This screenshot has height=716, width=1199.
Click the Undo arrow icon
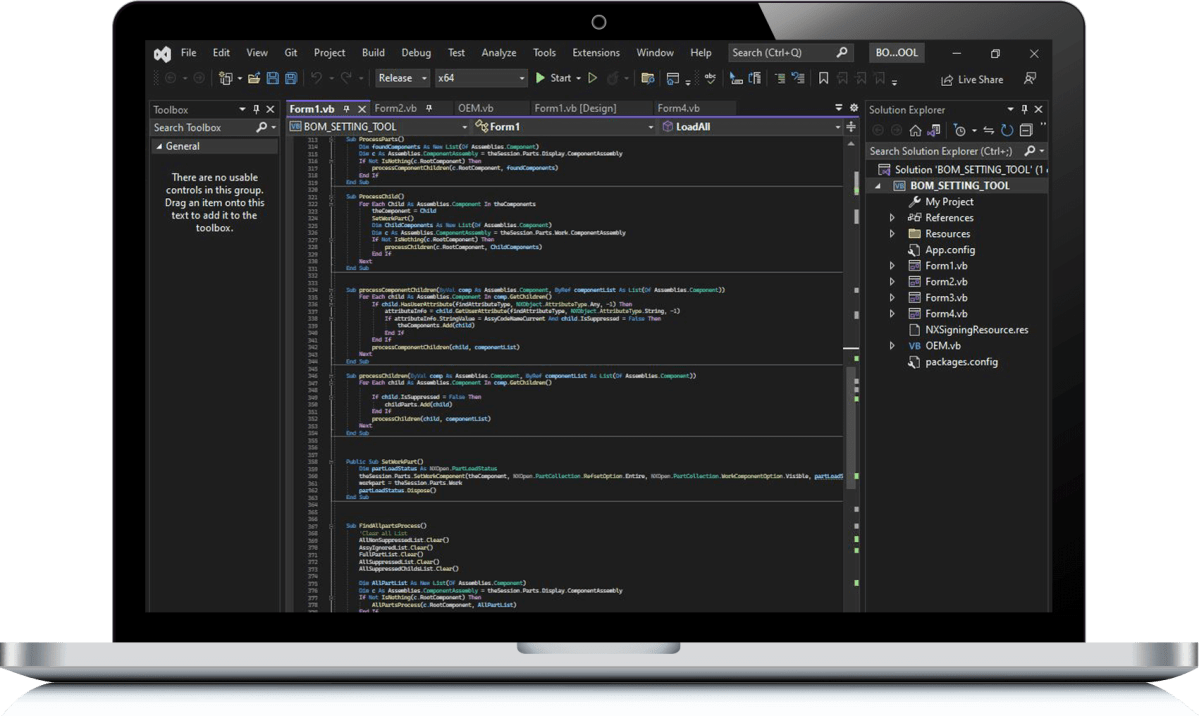(316, 78)
